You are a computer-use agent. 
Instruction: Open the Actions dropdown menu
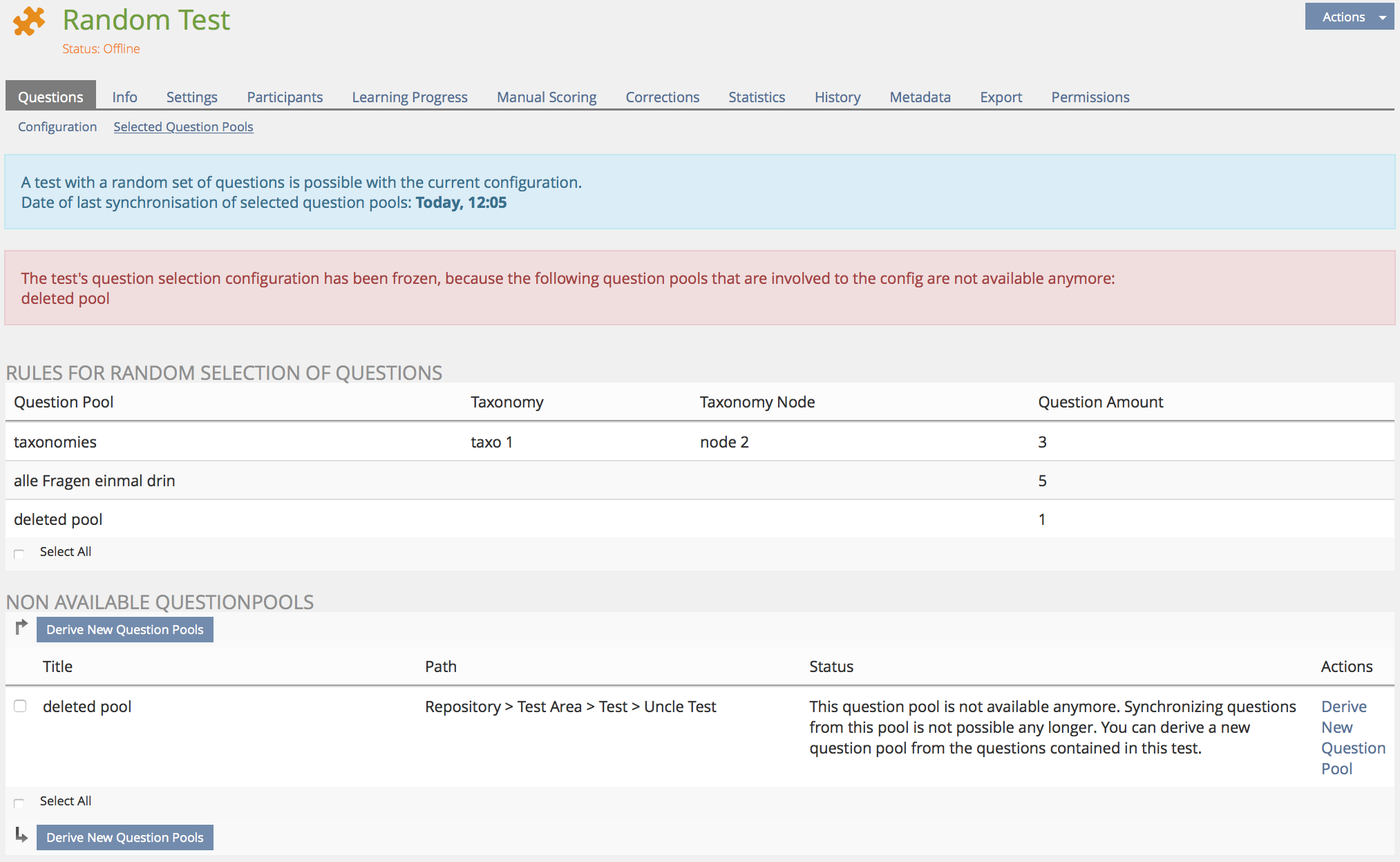pos(1348,17)
